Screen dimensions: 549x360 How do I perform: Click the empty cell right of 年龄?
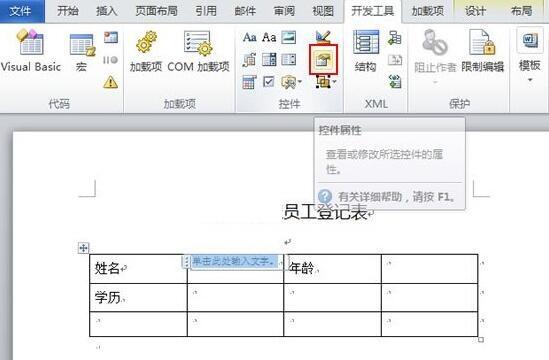pos(430,269)
